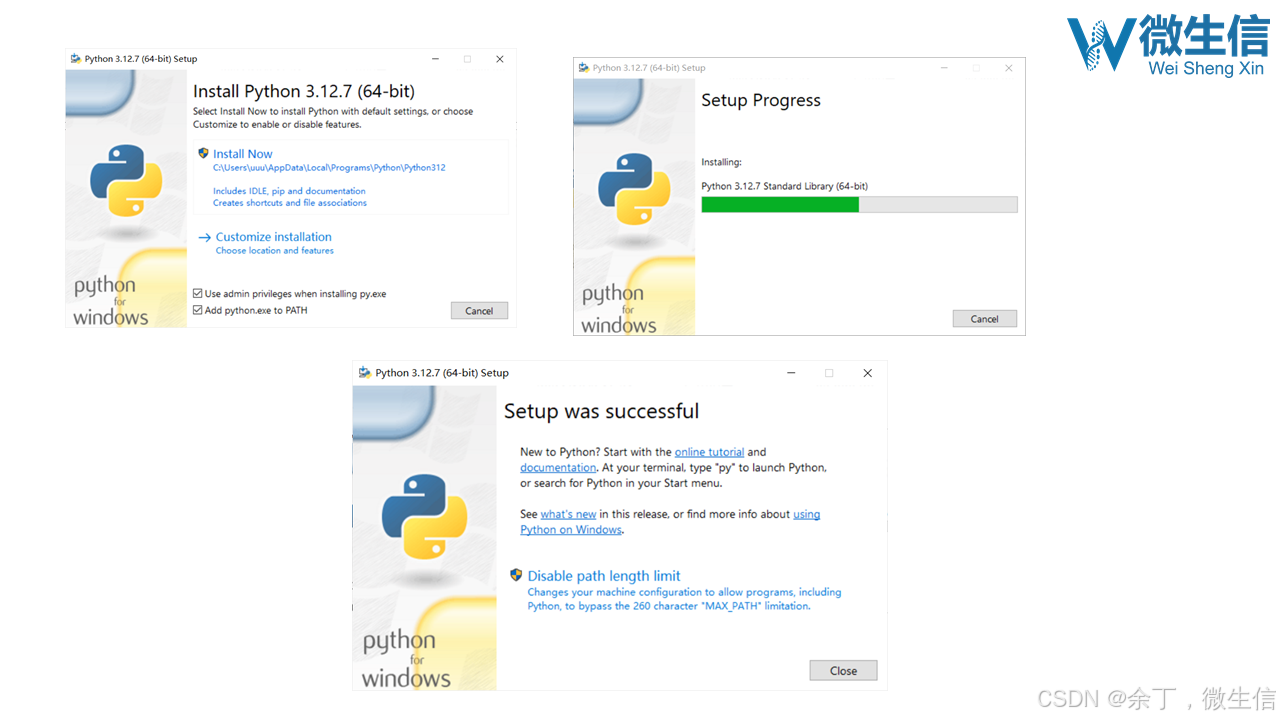The width and height of the screenshot is (1280, 720).
Task: Click 'Creates shortcuts and file associations' text
Action: (x=290, y=203)
